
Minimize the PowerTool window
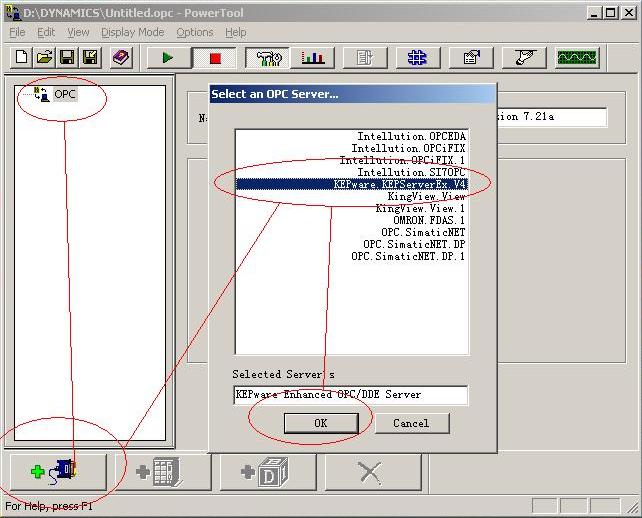(594, 13)
